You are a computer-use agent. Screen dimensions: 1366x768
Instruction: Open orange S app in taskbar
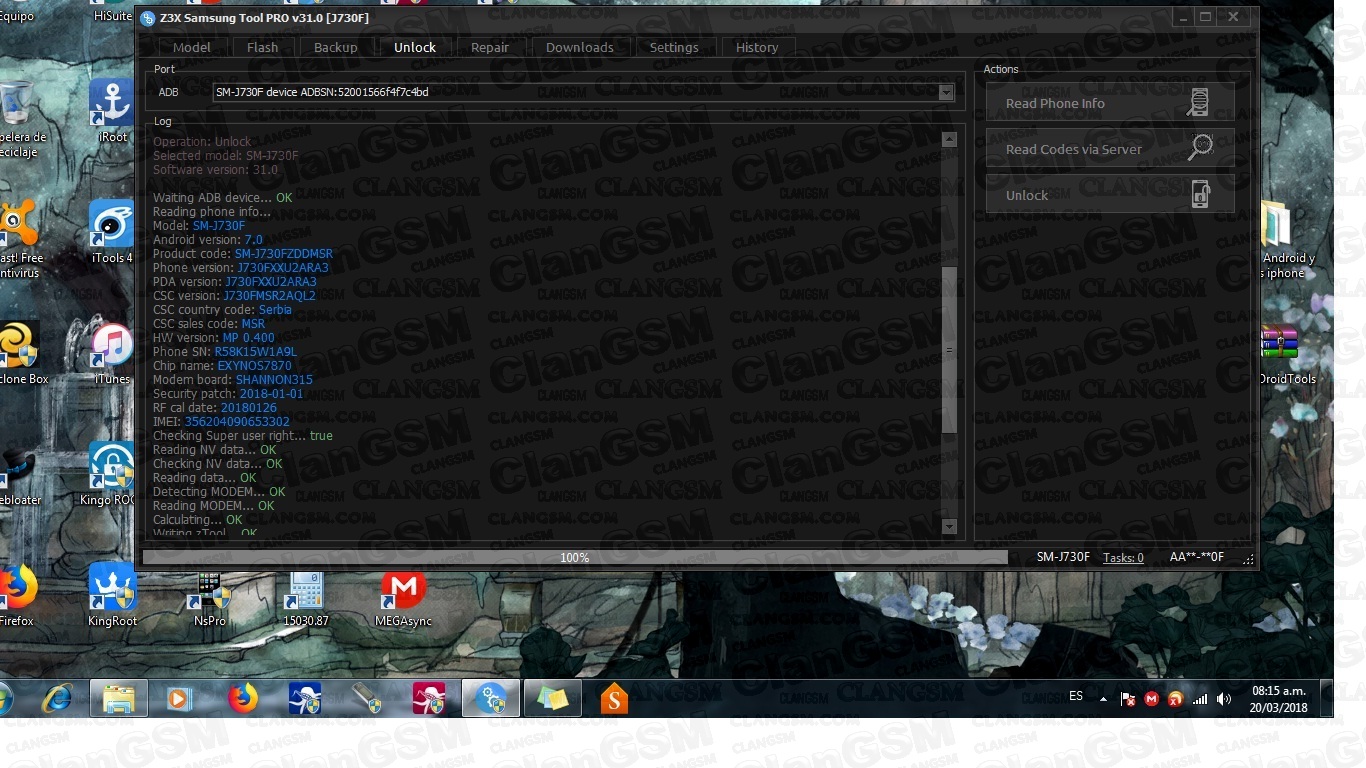(614, 698)
